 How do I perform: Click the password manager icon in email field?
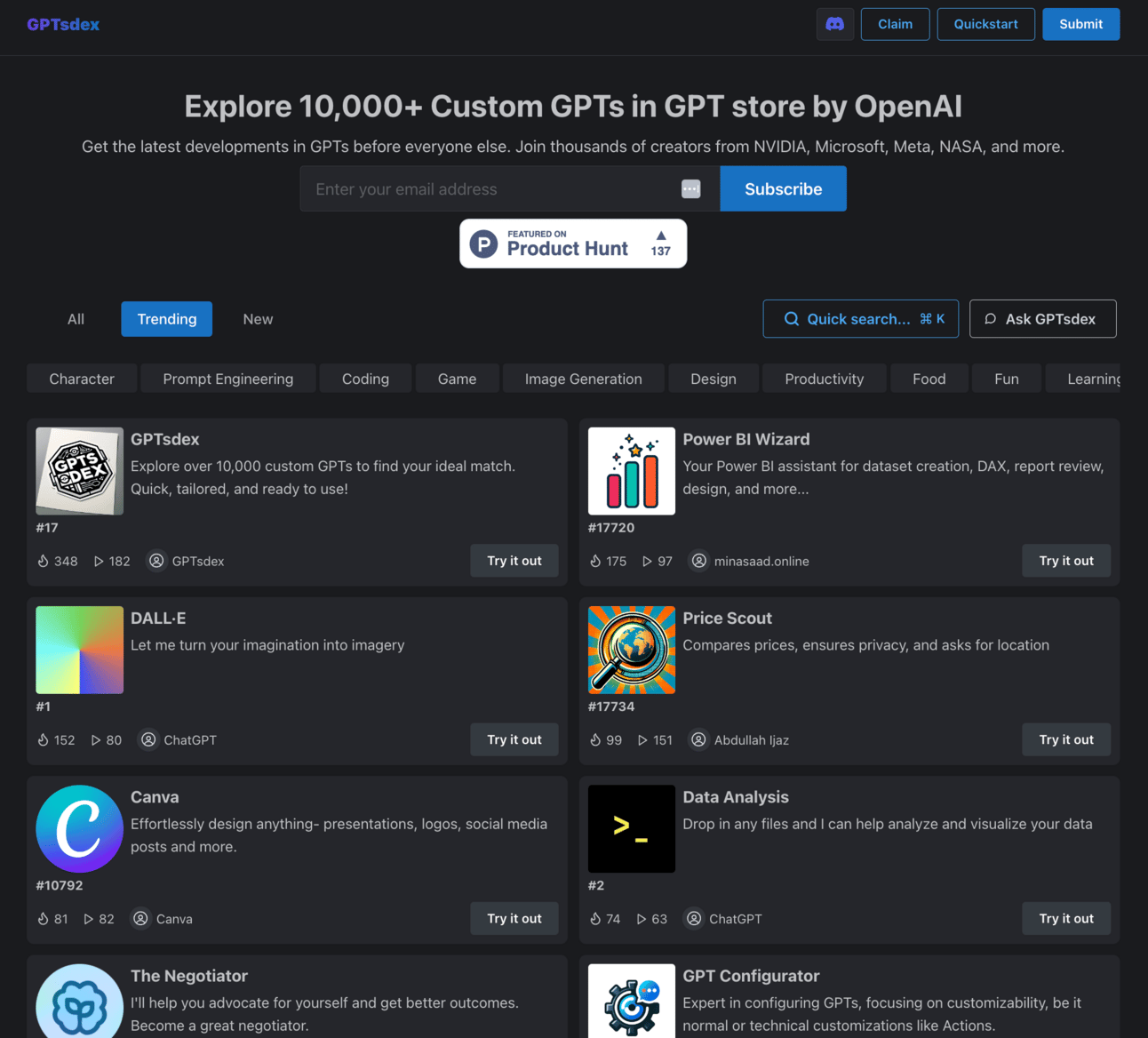click(690, 188)
